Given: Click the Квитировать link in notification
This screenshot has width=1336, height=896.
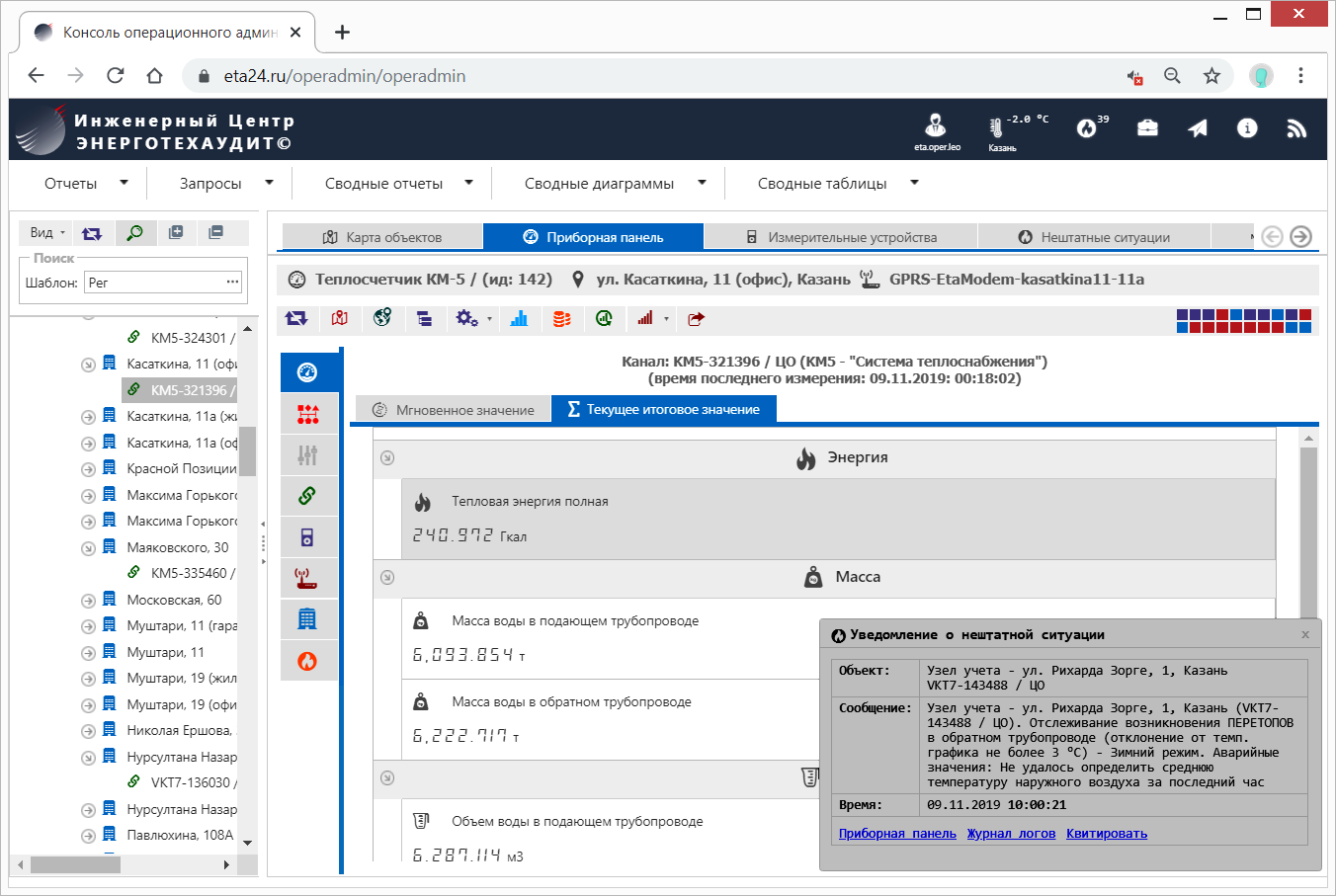Looking at the screenshot, I should click(1106, 834).
